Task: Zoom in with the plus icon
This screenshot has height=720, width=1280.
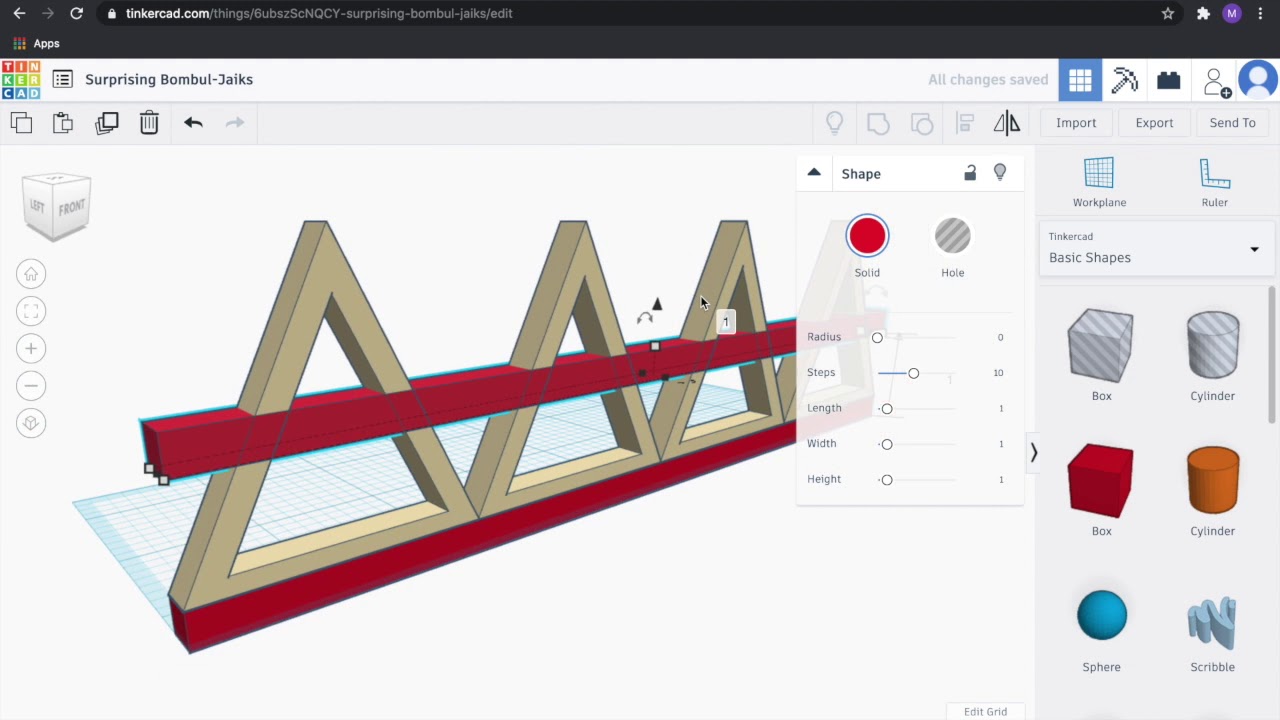Action: (31, 348)
